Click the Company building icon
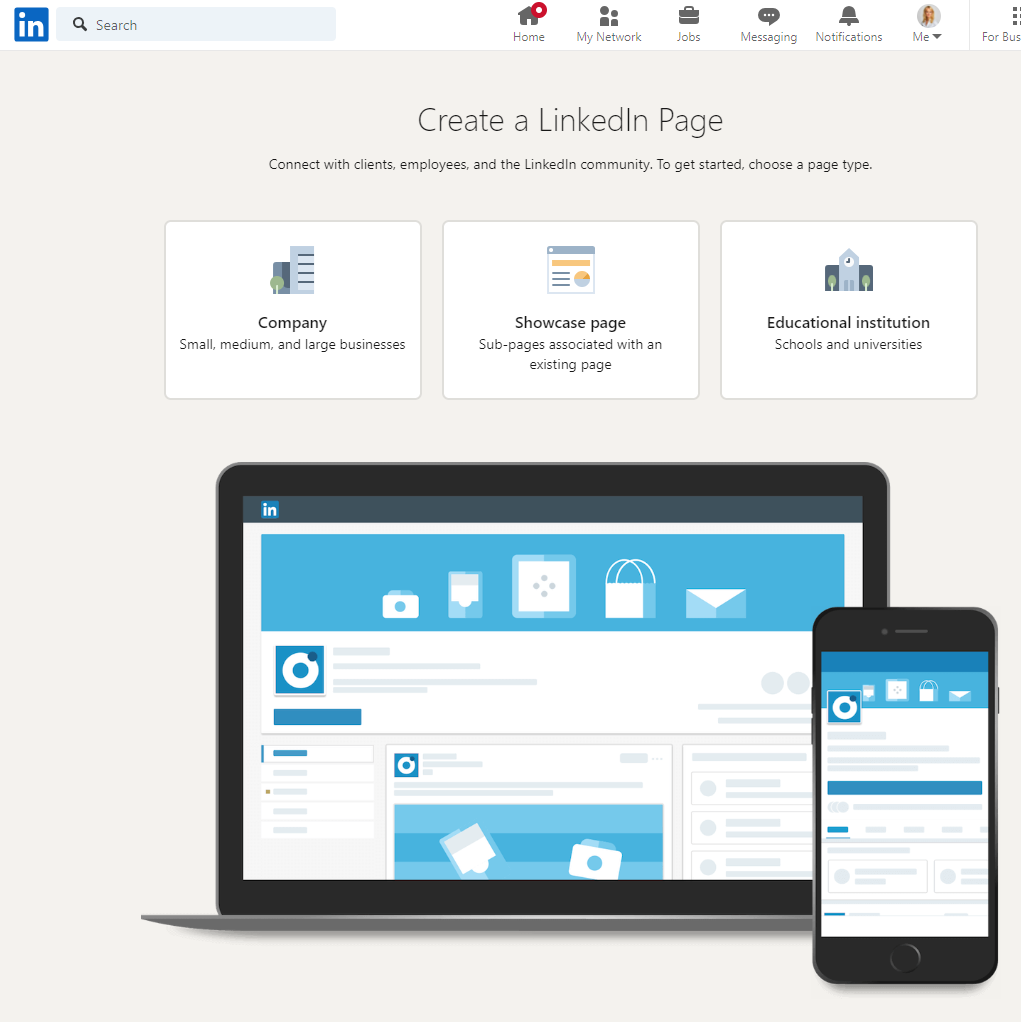This screenshot has height=1022, width=1021. 293,270
